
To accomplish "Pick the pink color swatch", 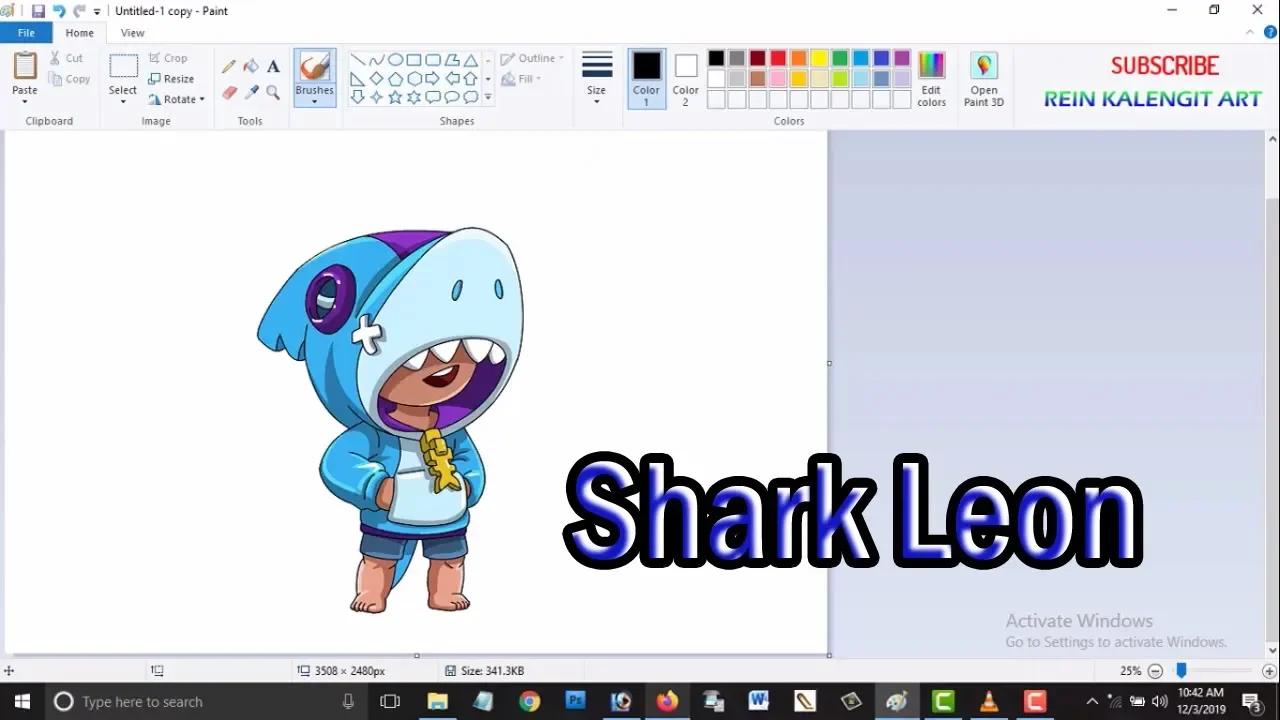I will point(778,78).
